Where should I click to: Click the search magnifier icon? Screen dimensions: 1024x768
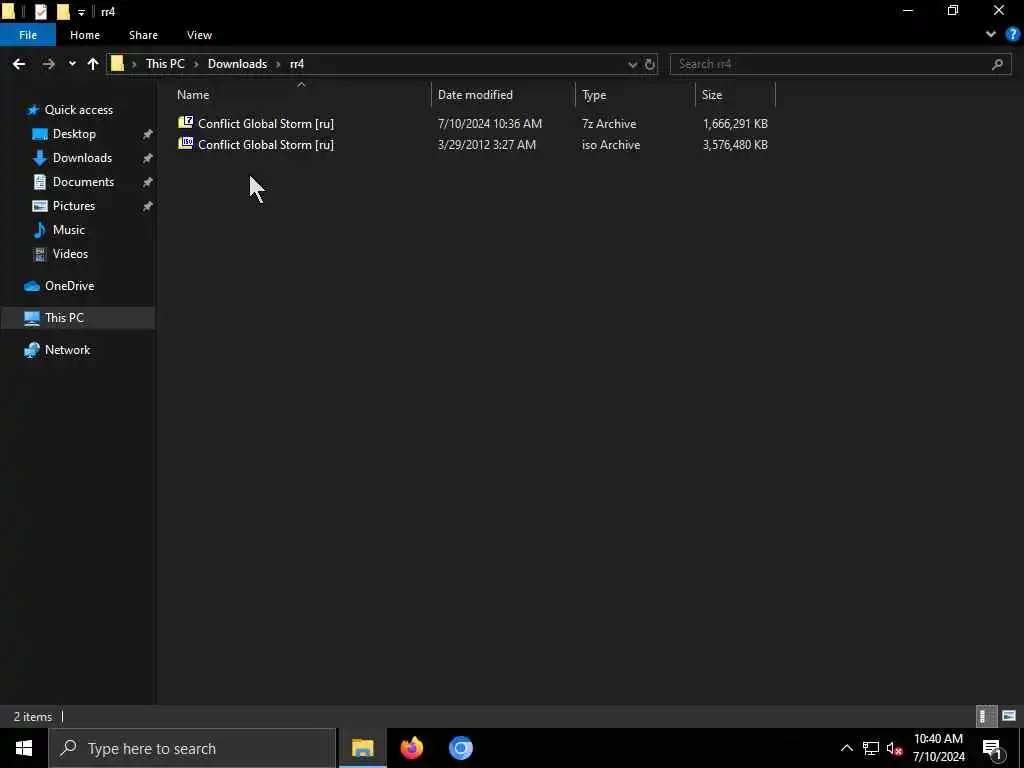pos(997,64)
